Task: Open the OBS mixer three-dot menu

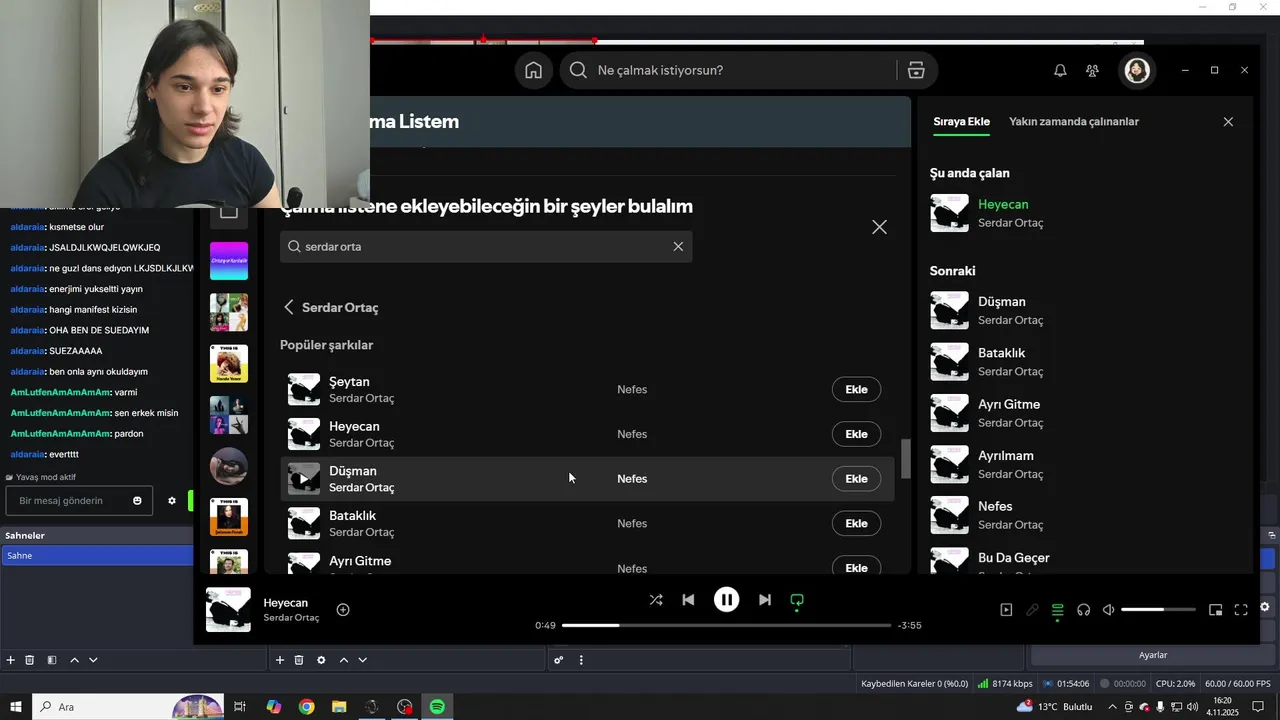Action: click(x=581, y=660)
